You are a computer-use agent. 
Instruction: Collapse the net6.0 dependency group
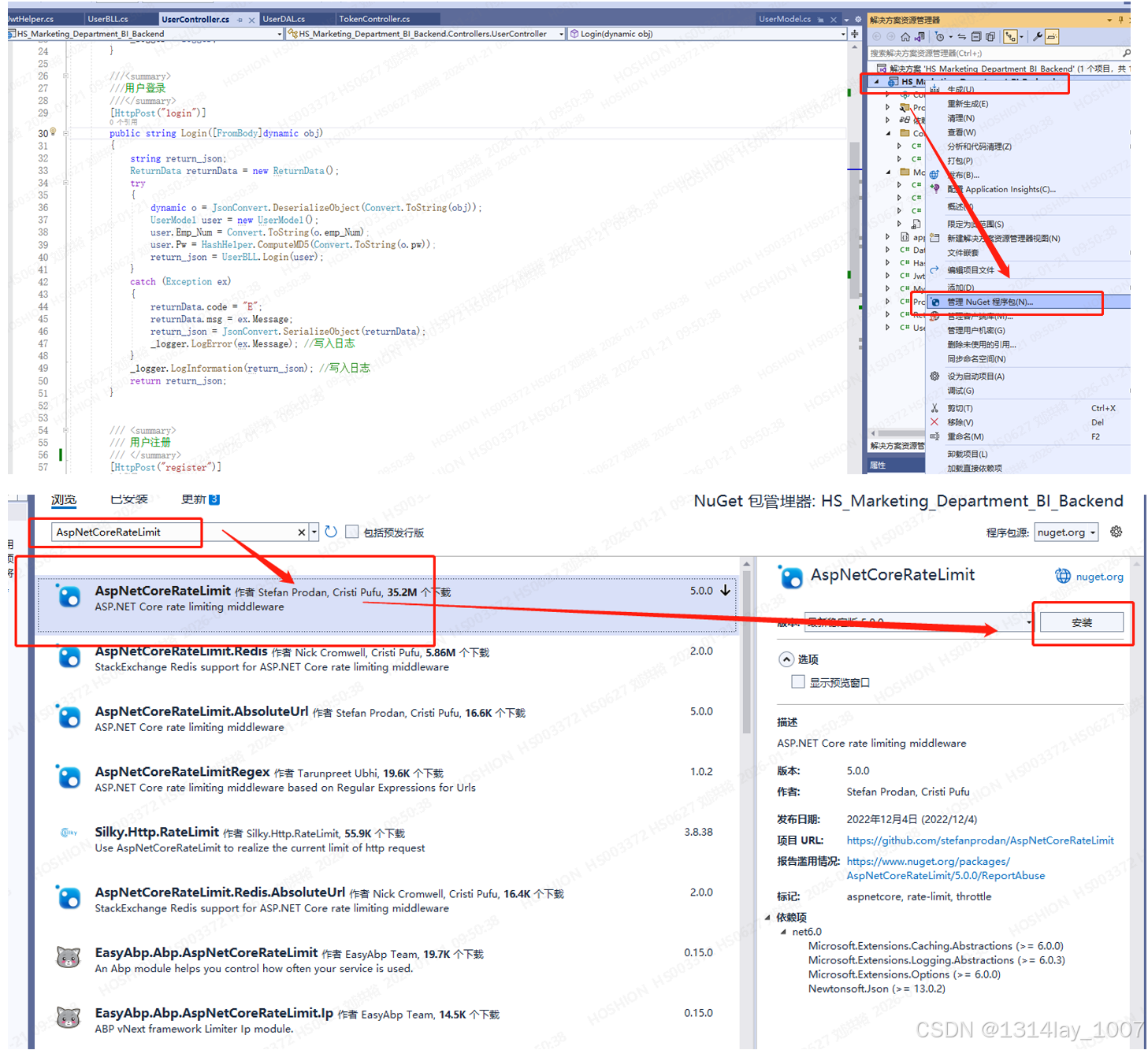click(x=783, y=932)
